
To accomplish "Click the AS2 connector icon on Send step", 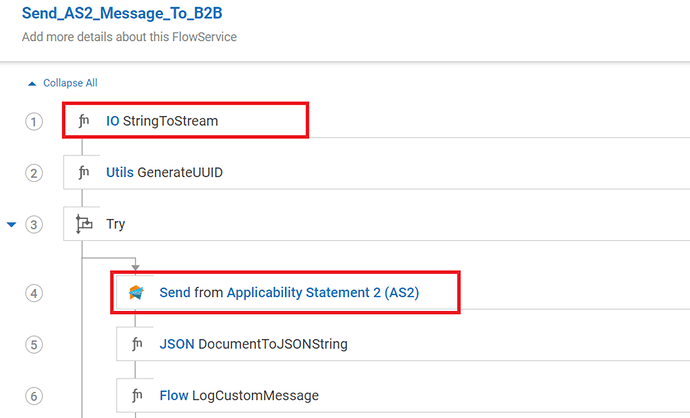I will [x=137, y=293].
